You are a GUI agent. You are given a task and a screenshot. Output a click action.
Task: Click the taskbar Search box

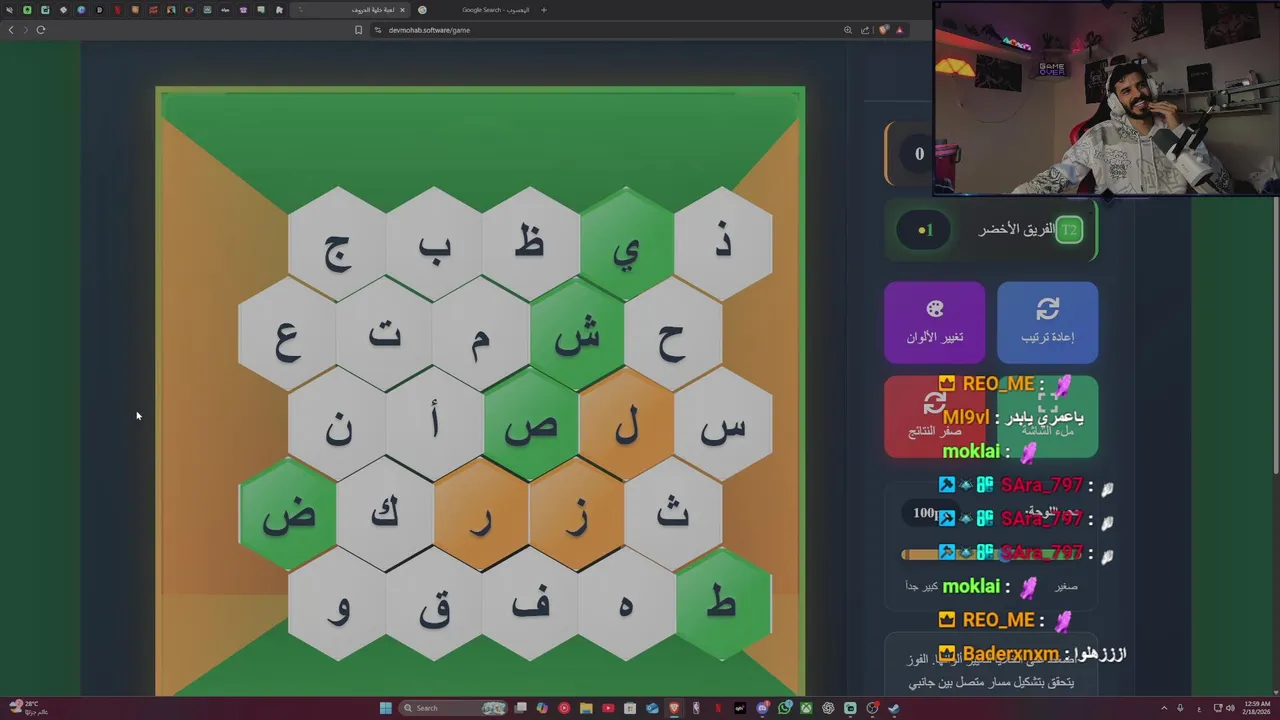[x=453, y=708]
